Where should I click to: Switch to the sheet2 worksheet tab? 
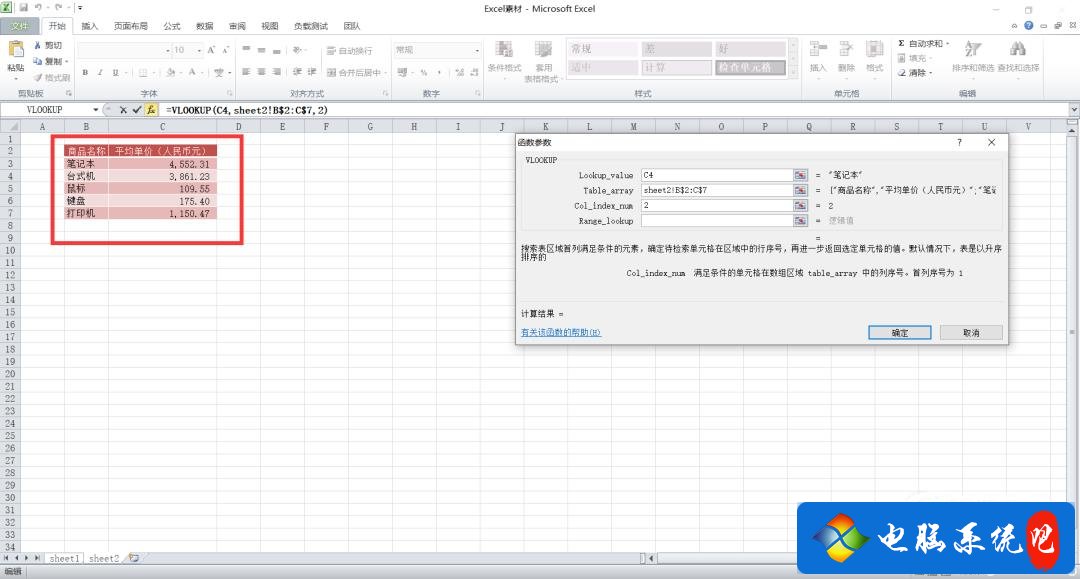coord(104,559)
